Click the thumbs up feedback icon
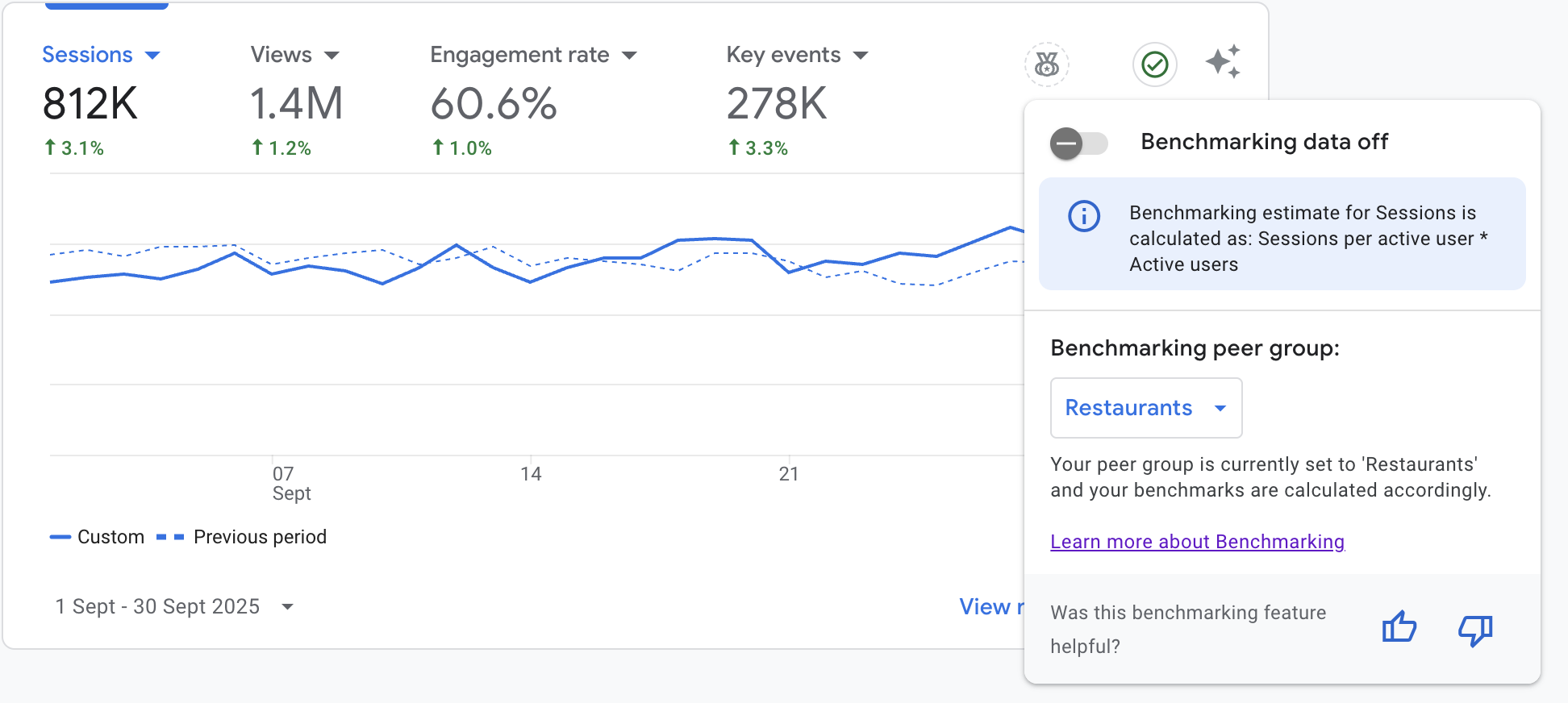Screen dimensions: 1568x703 point(1399,627)
